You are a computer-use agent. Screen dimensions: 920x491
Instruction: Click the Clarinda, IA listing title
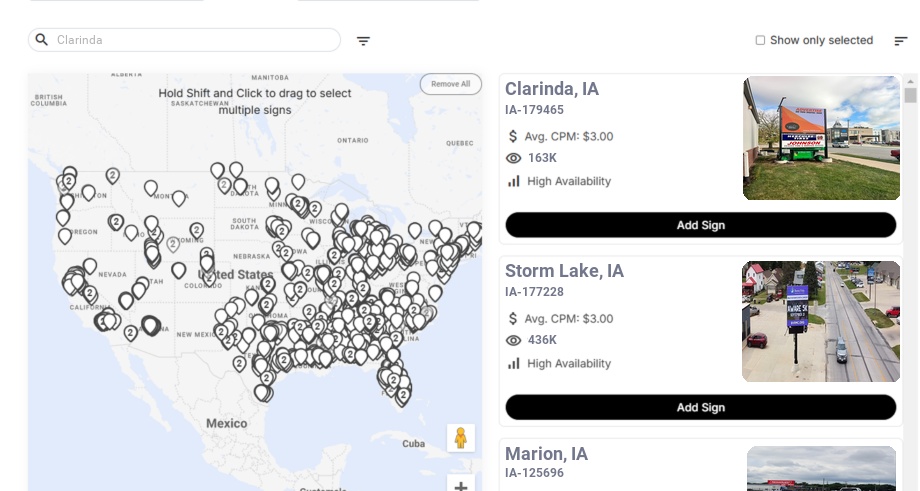[x=552, y=89]
